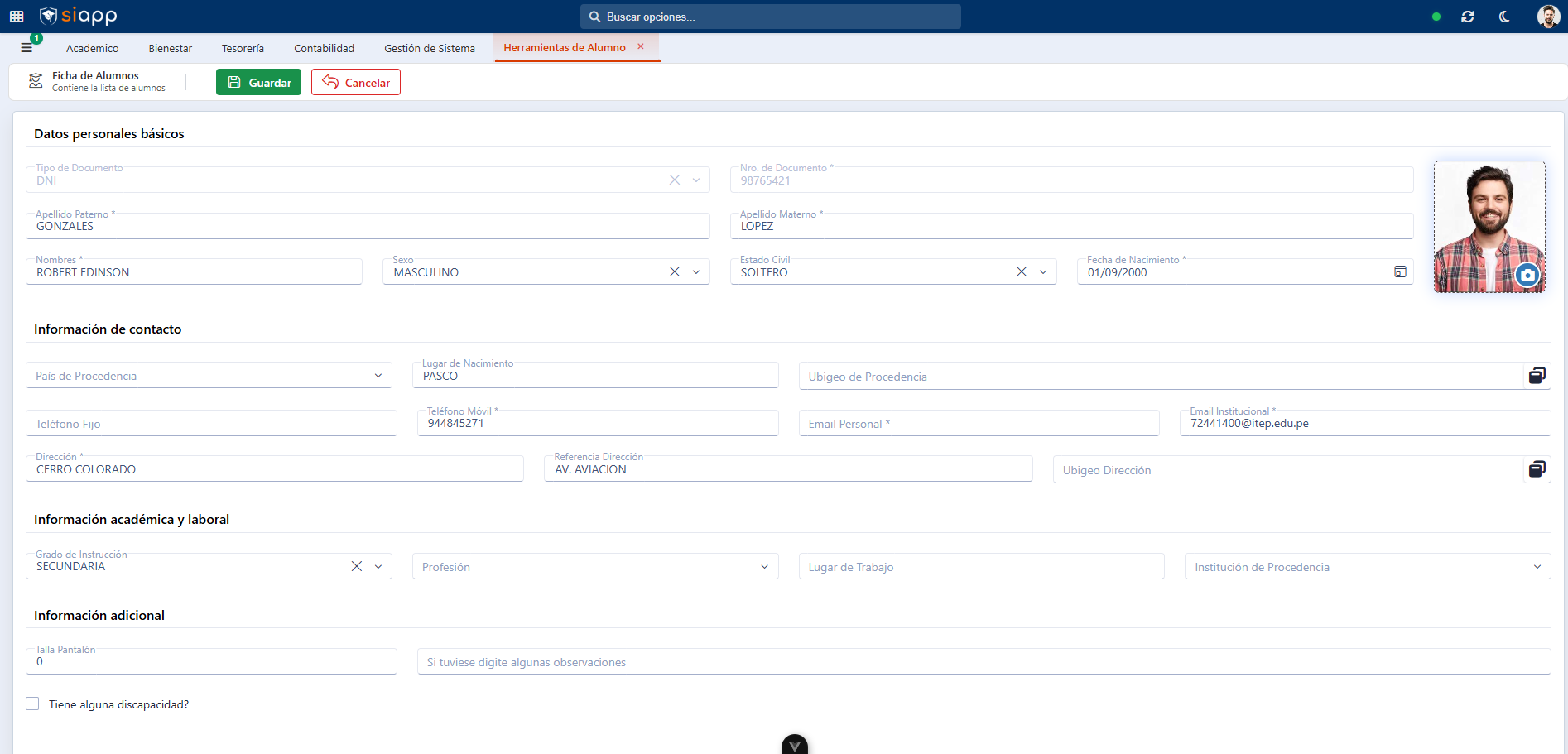Click the student photo thumbnail

pyautogui.click(x=1489, y=227)
